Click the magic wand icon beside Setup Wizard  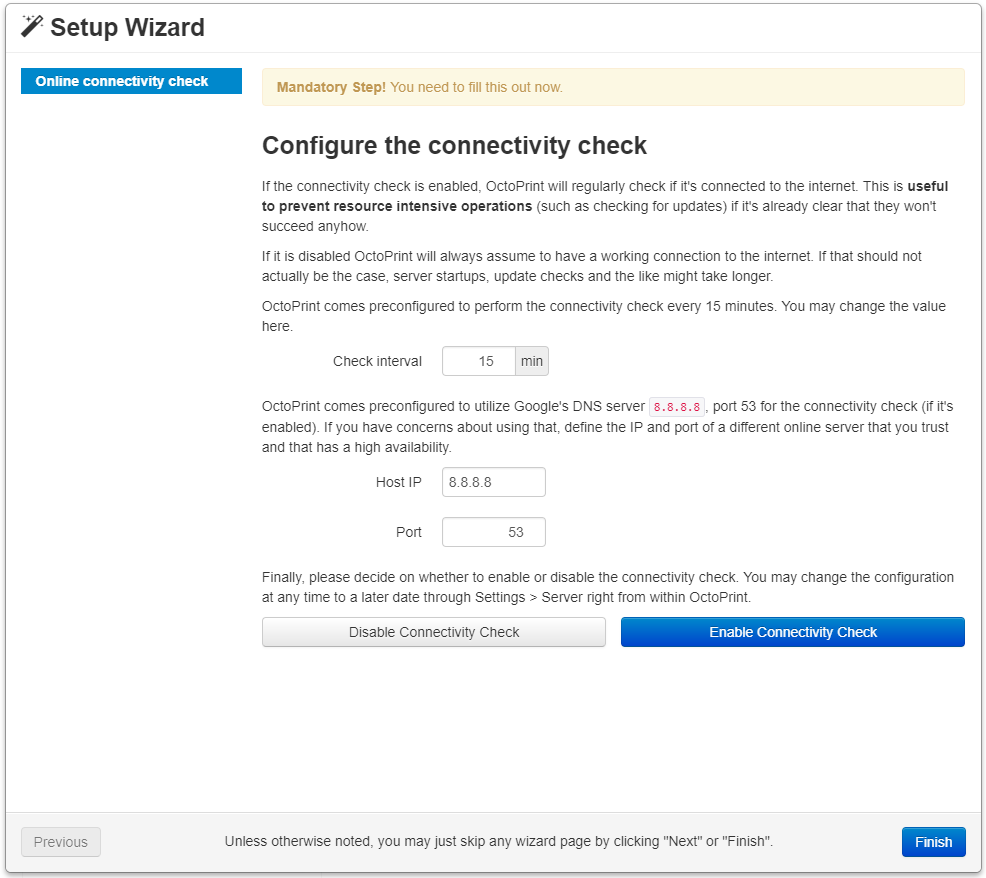tap(31, 26)
